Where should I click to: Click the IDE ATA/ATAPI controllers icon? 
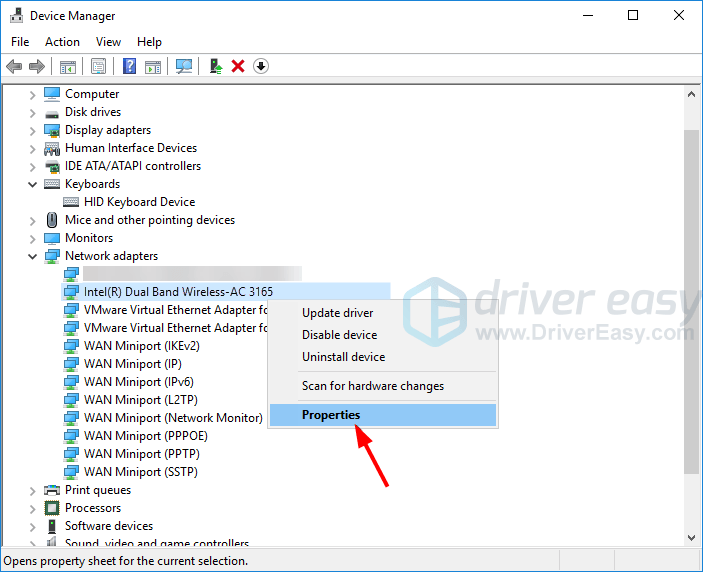pos(52,167)
